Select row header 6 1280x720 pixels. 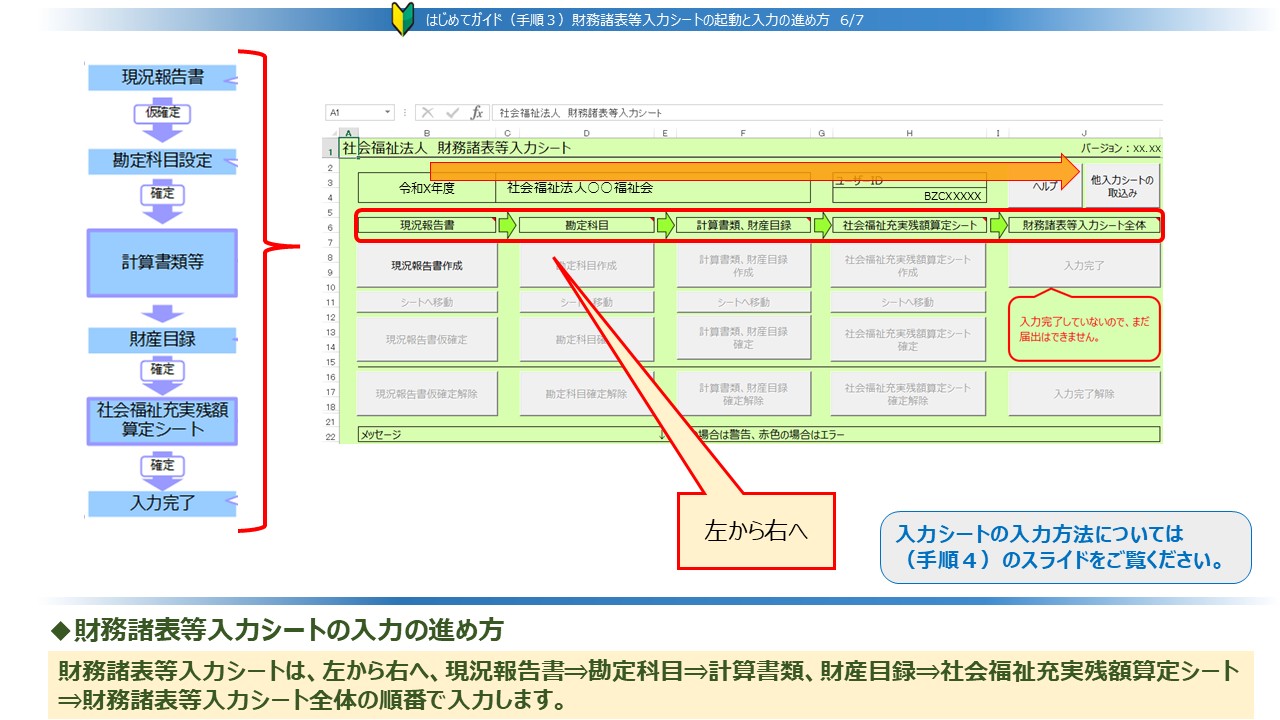(330, 227)
